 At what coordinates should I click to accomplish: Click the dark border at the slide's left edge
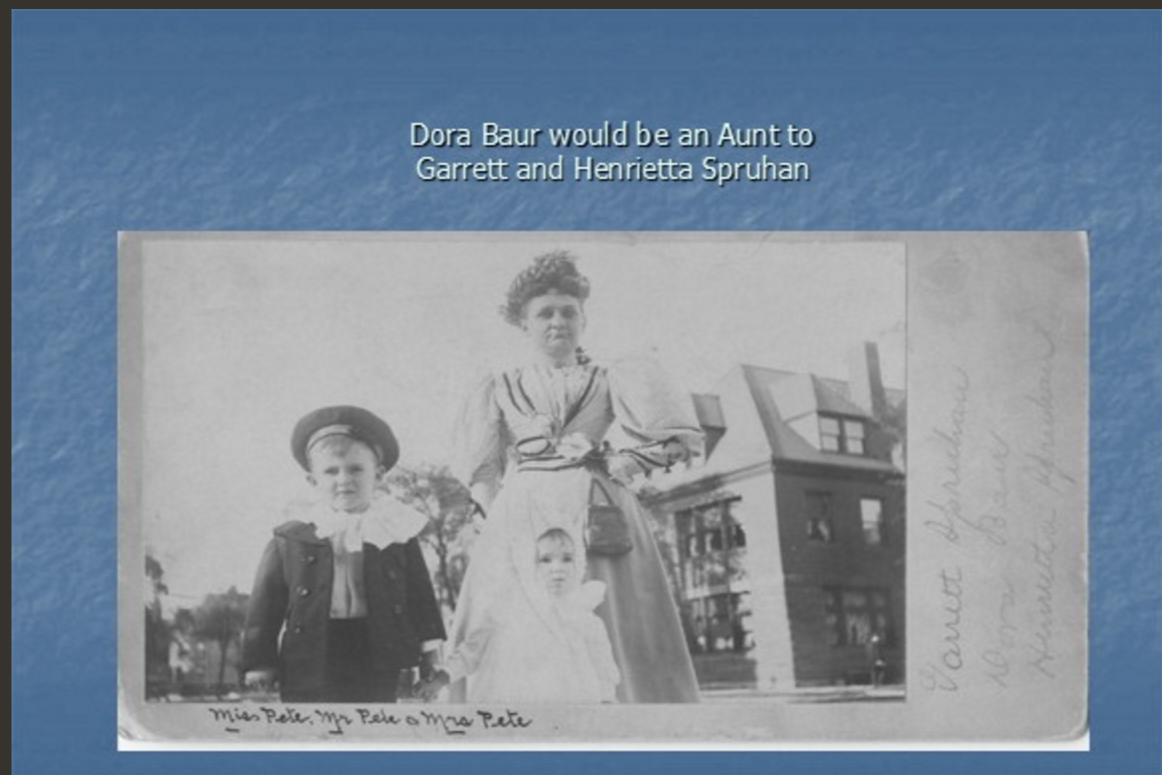(5, 400)
